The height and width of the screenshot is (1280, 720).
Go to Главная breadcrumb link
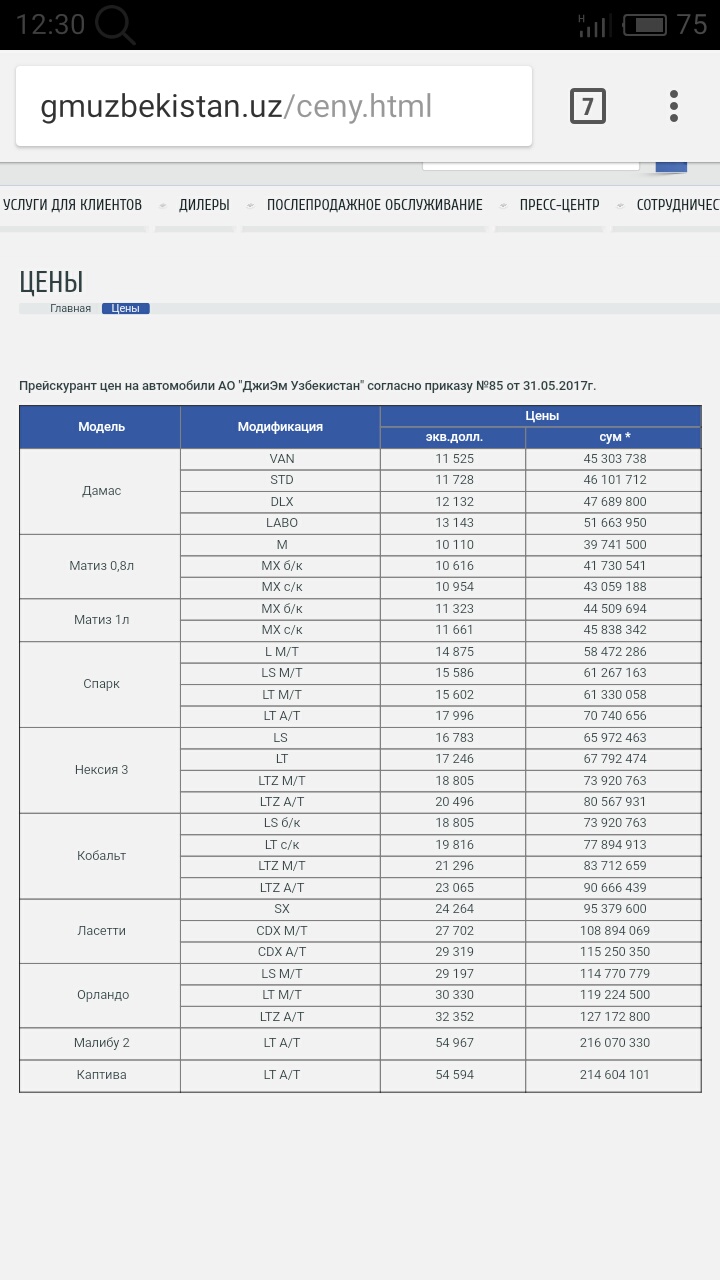[x=70, y=309]
